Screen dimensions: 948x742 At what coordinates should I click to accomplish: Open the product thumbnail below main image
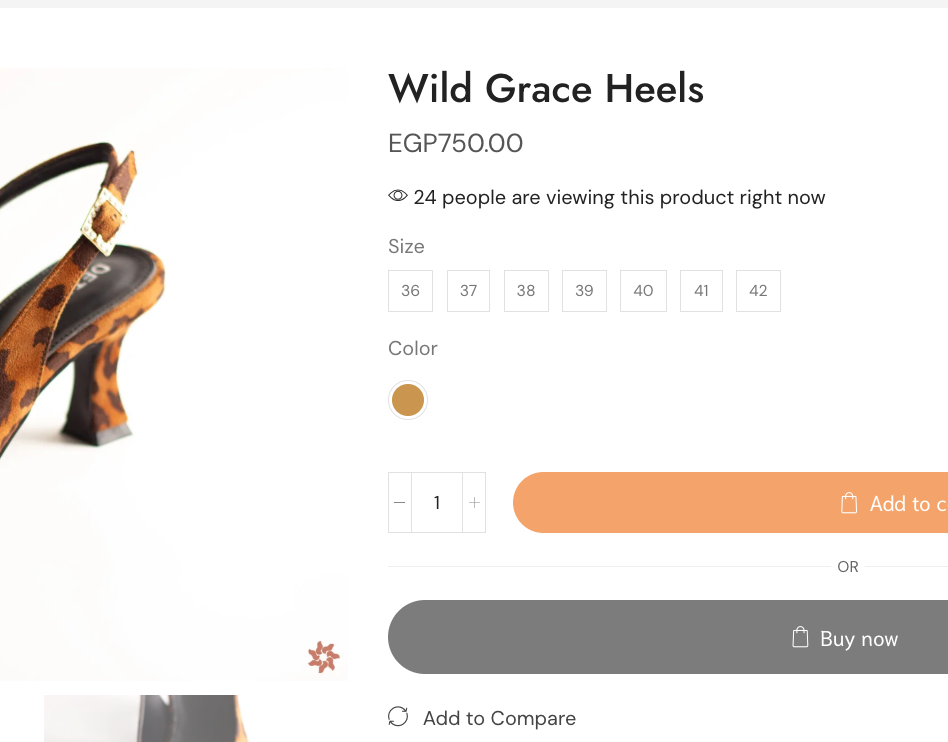[x=146, y=718]
